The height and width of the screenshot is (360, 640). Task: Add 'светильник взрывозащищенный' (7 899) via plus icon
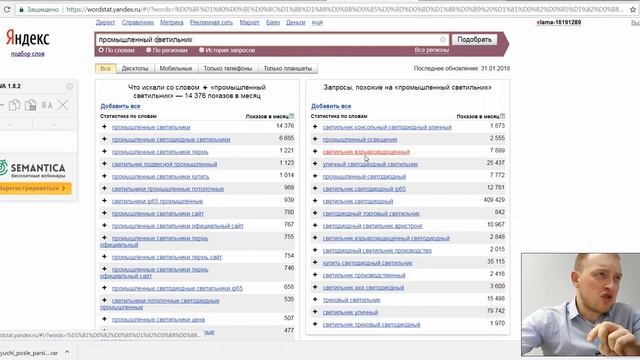[x=315, y=151]
